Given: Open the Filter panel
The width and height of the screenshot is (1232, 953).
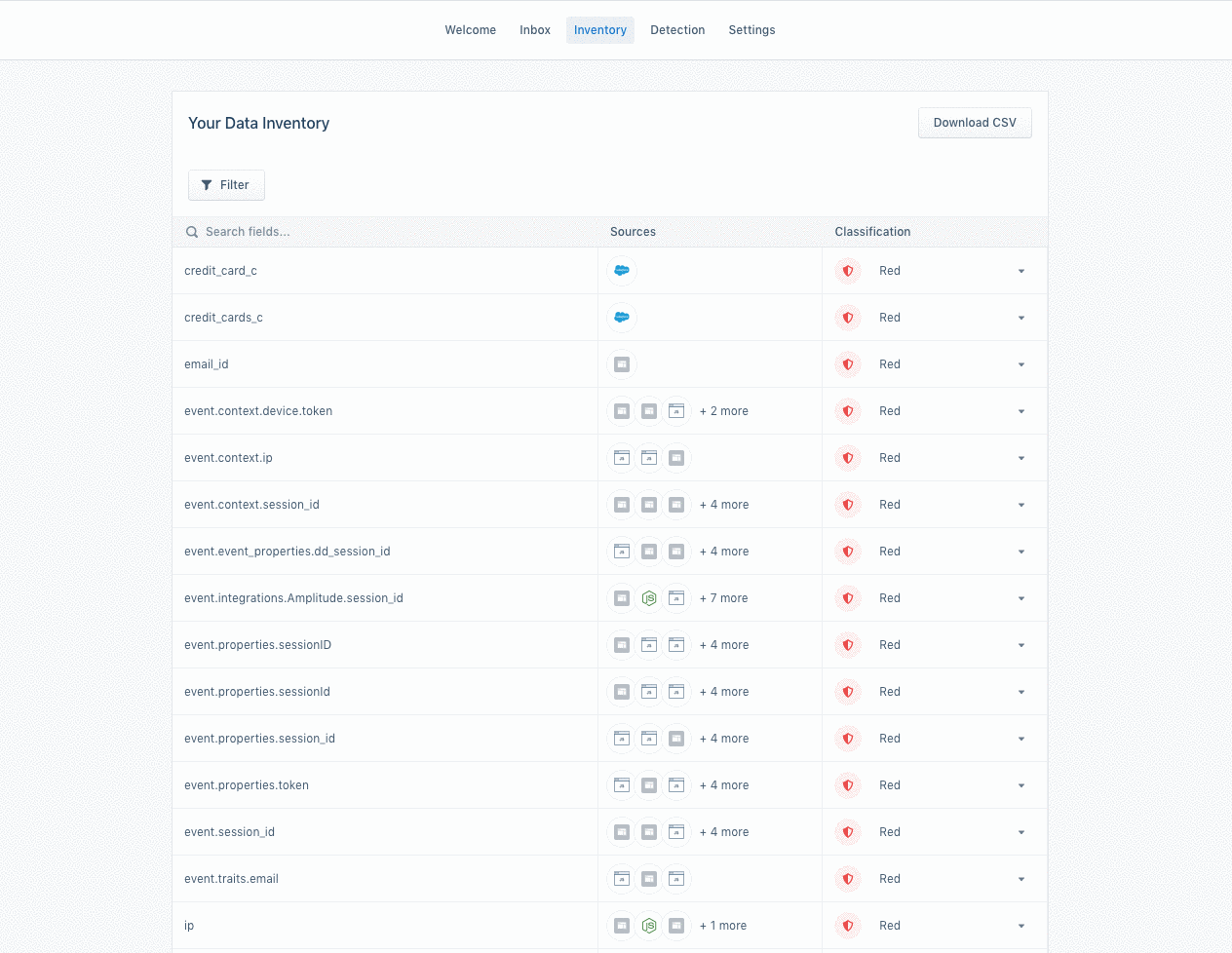Looking at the screenshot, I should 226,184.
